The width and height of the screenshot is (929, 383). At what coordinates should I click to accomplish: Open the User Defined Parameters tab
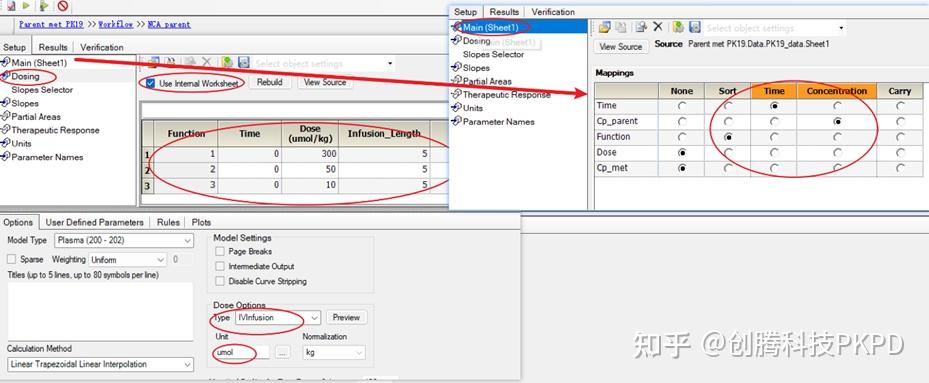[x=95, y=222]
